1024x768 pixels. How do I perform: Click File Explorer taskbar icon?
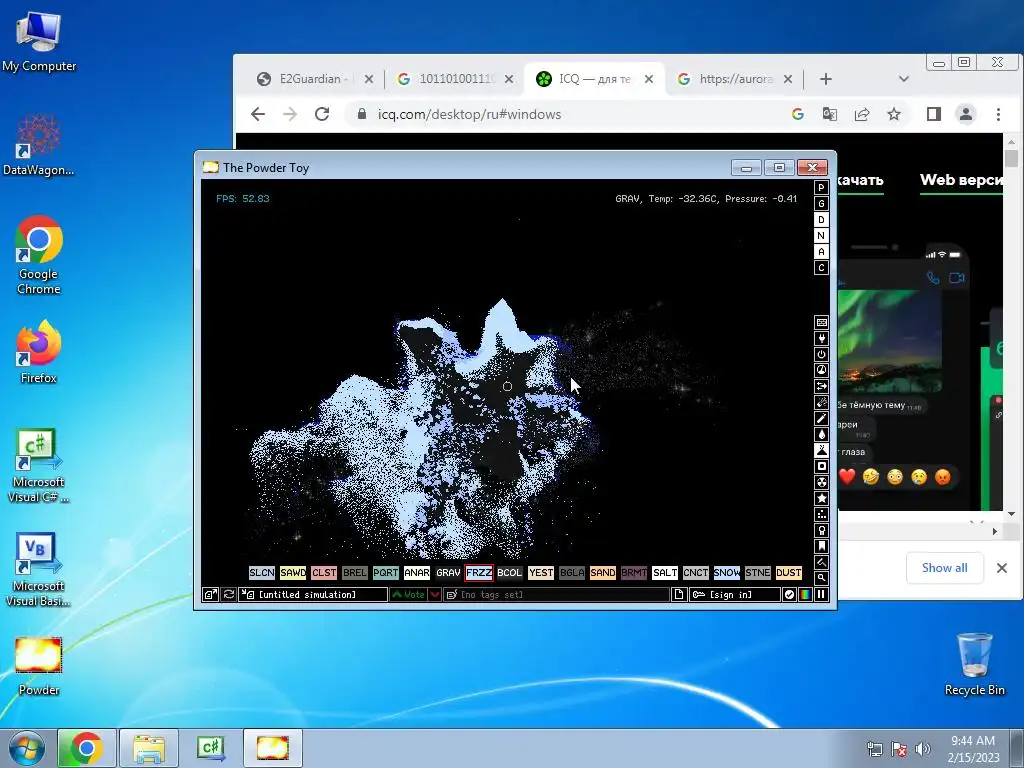coord(149,748)
